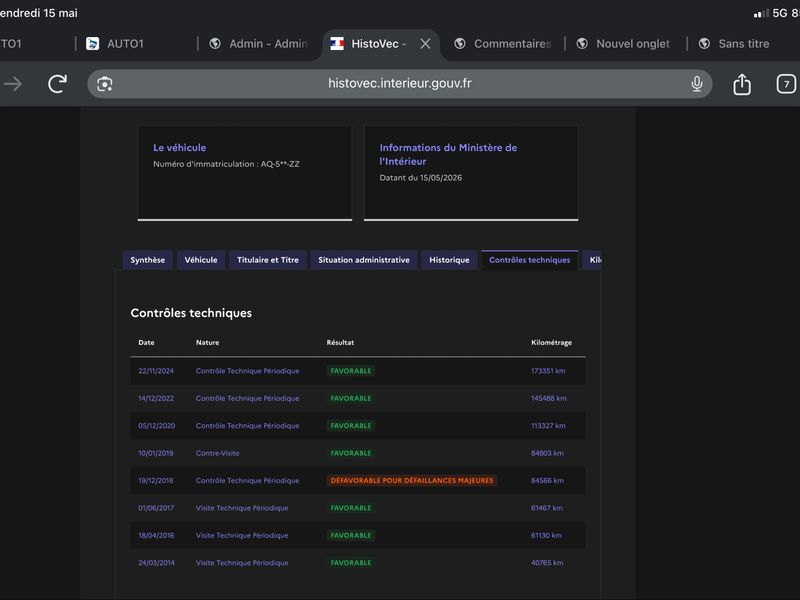Open the Commentaires browser tab
The height and width of the screenshot is (600, 800).
point(503,44)
